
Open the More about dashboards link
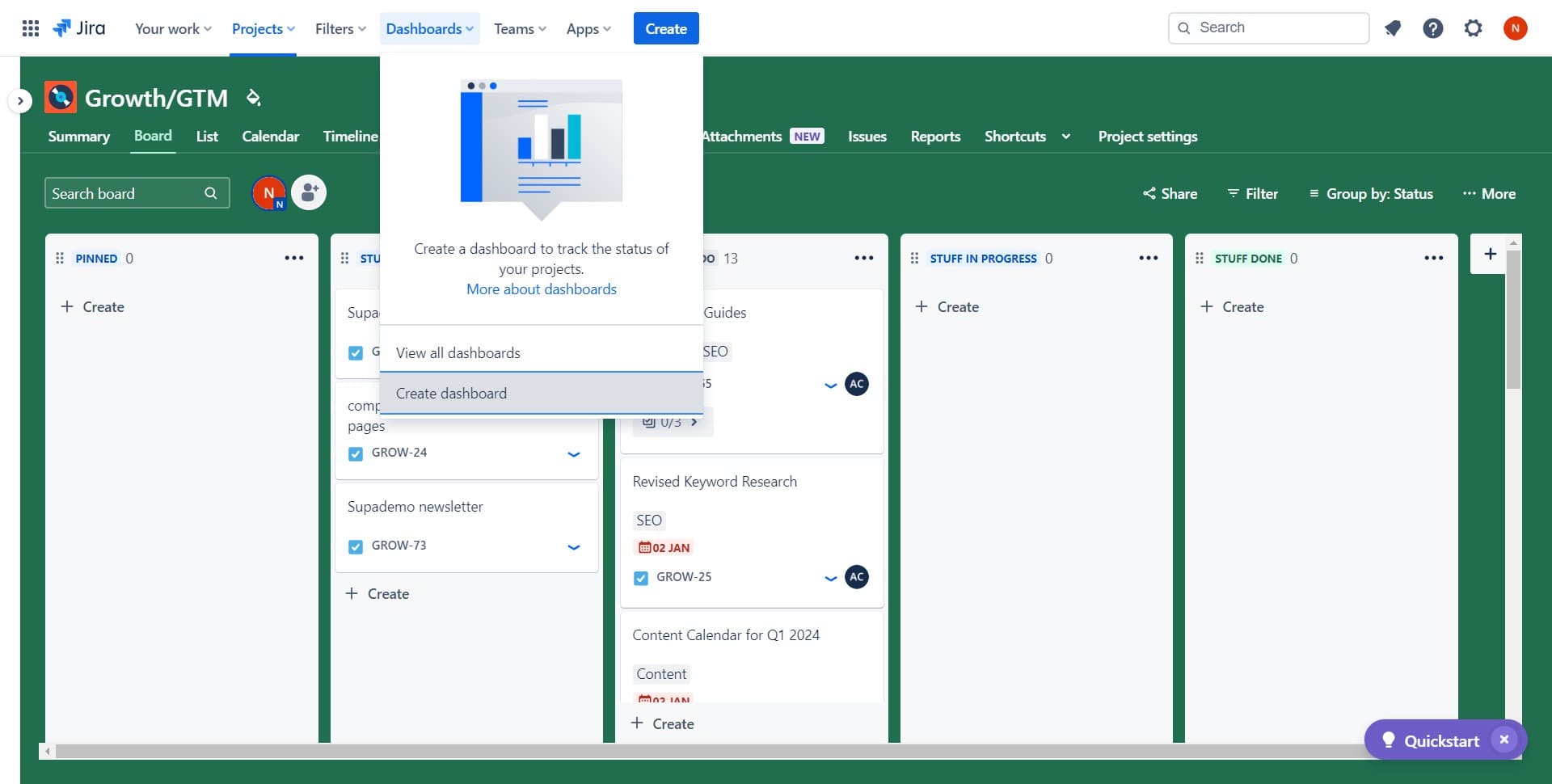(541, 289)
